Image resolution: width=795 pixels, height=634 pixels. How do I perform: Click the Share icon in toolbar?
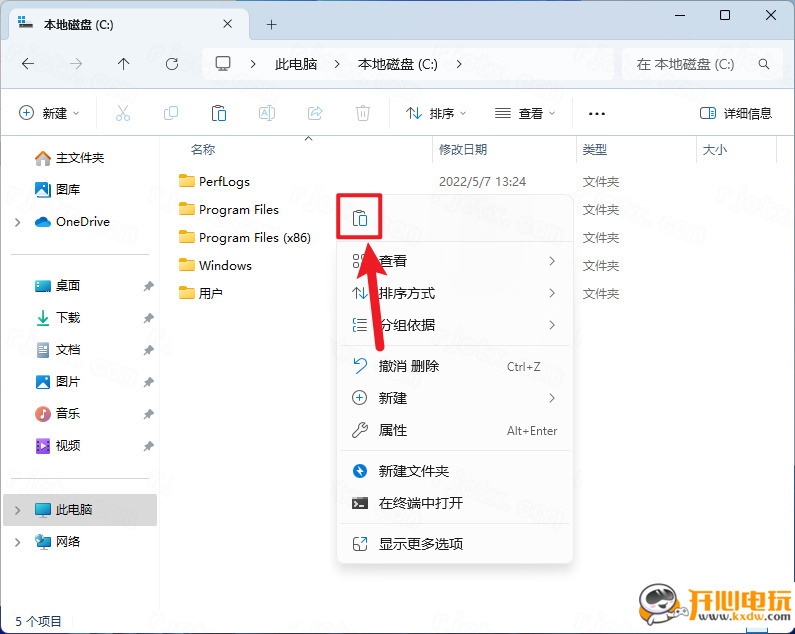(315, 113)
